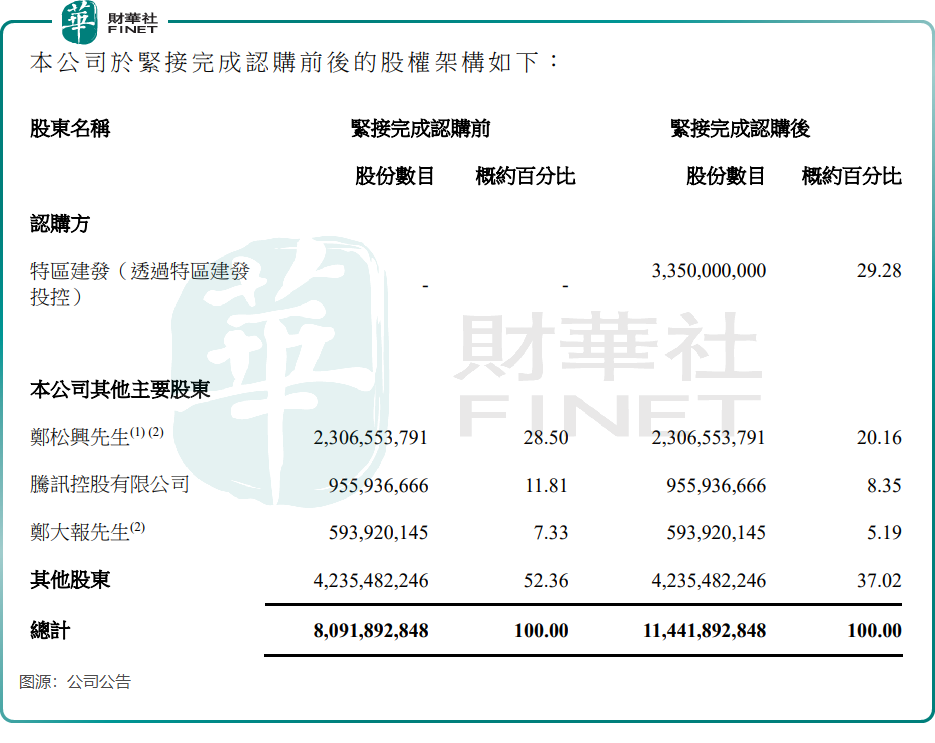Select the '總計' row label
Screen dimensions: 935x743
(x=50, y=630)
